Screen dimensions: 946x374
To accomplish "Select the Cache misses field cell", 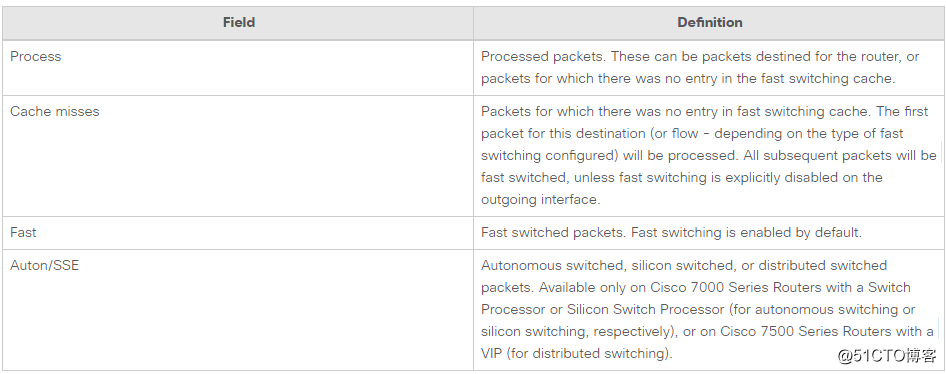I will tap(238, 156).
